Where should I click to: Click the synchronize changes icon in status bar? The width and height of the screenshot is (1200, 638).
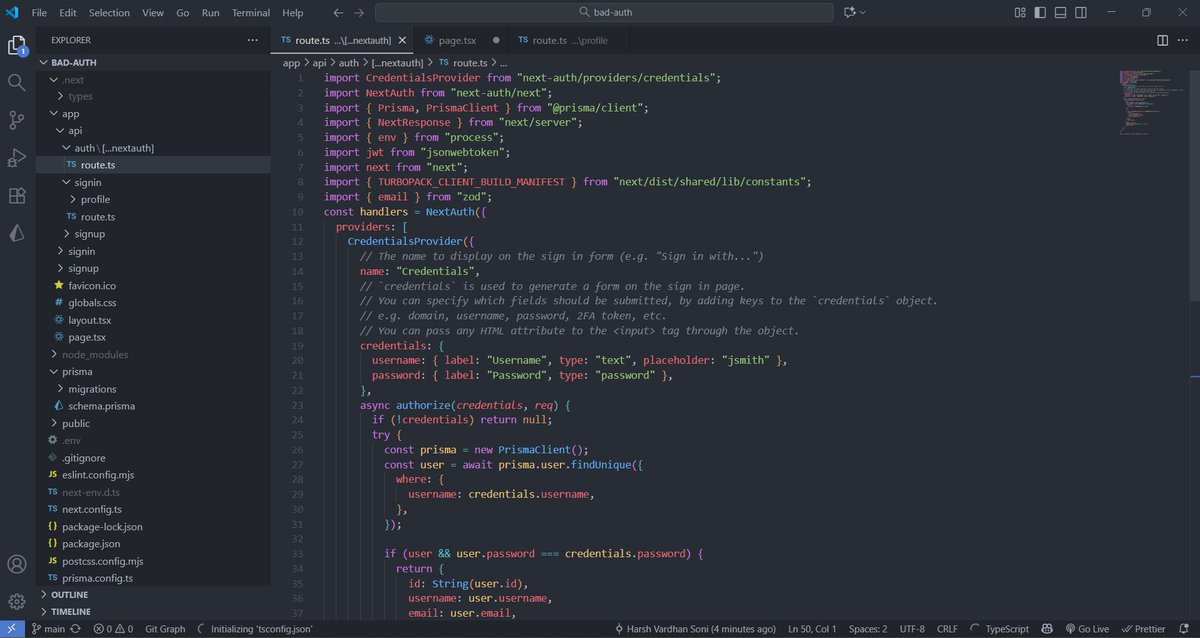pyautogui.click(x=78, y=629)
